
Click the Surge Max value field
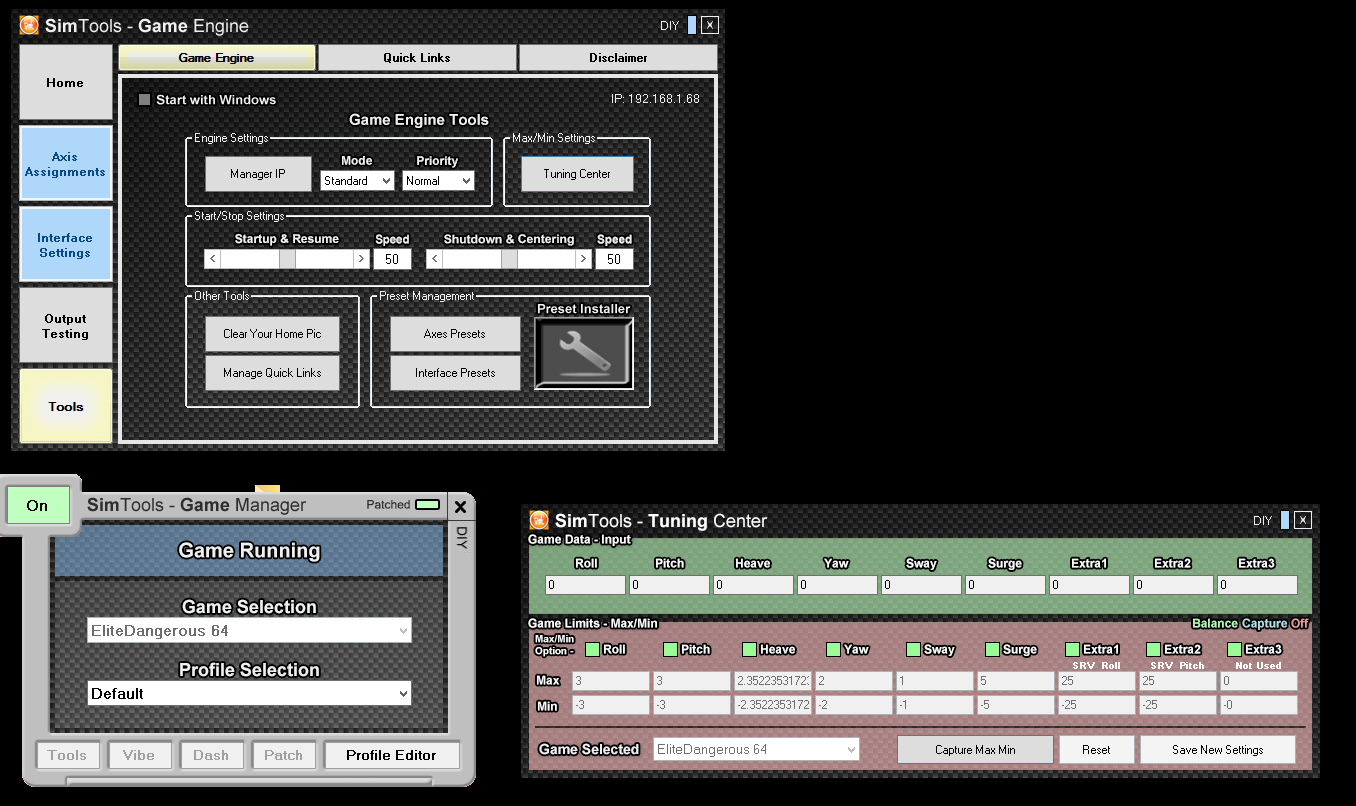(1014, 681)
